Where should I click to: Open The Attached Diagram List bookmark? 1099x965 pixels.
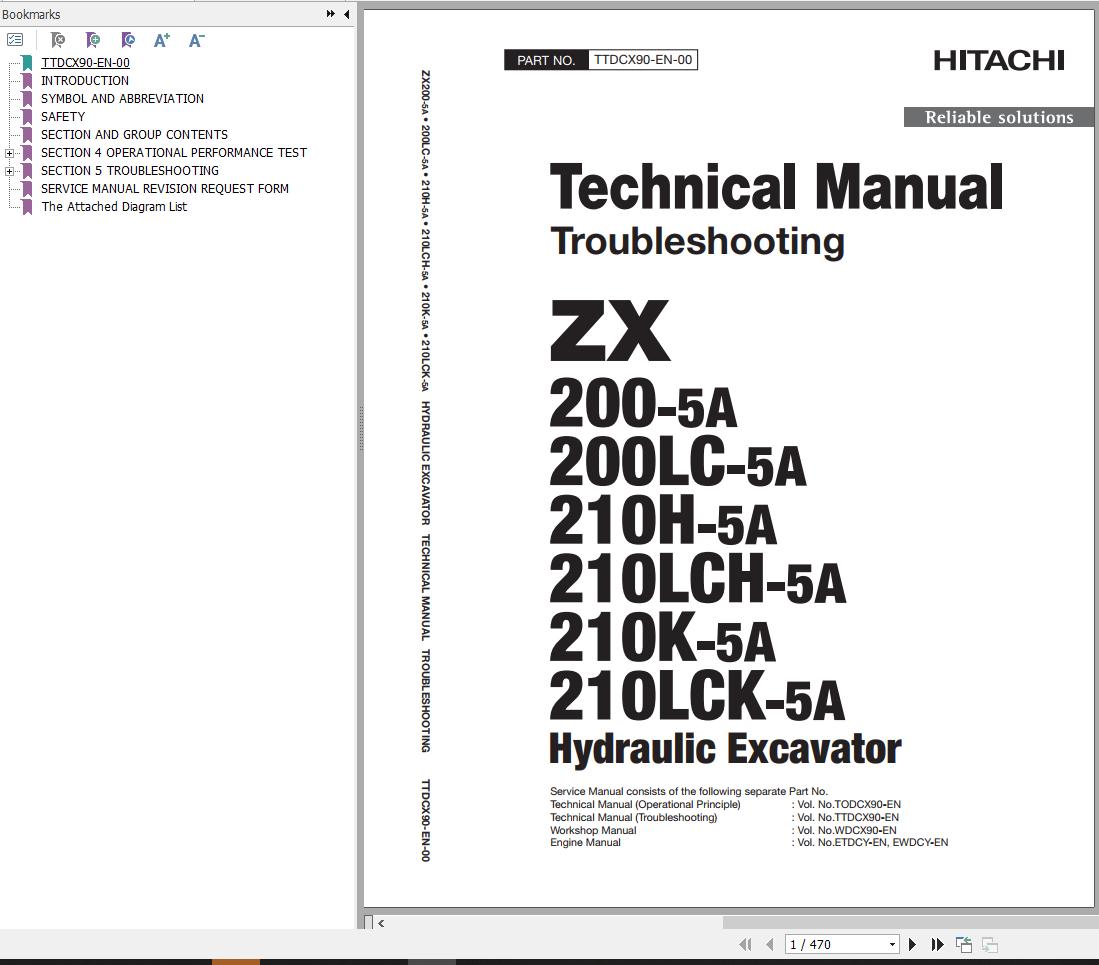pos(114,207)
